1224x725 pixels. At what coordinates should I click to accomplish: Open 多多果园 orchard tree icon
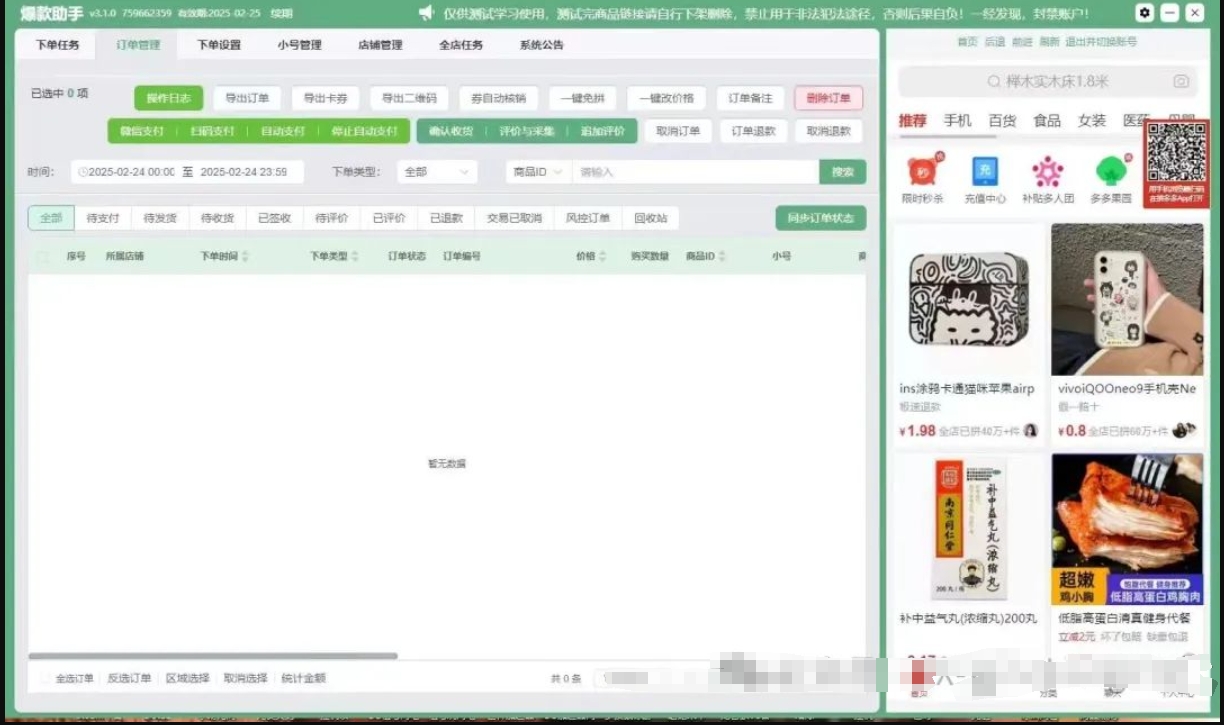(x=1110, y=171)
